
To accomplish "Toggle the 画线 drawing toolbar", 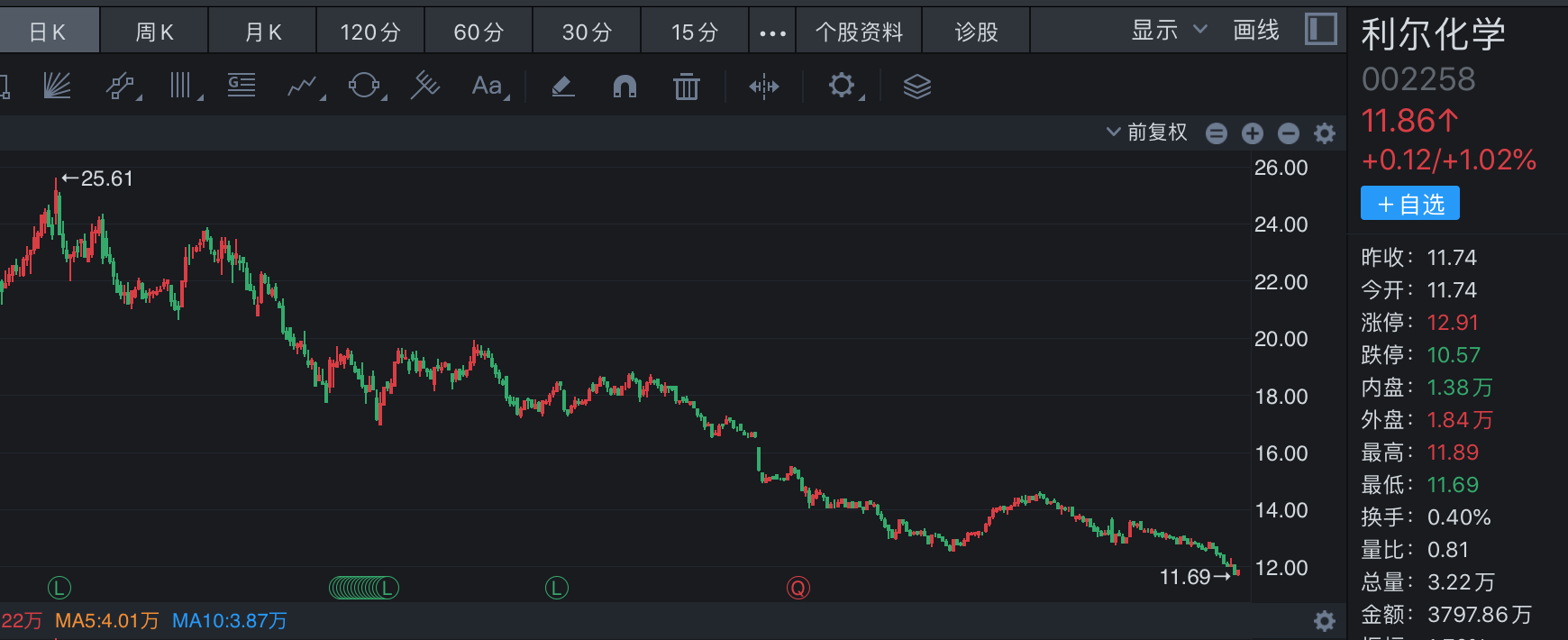I will point(1256,31).
